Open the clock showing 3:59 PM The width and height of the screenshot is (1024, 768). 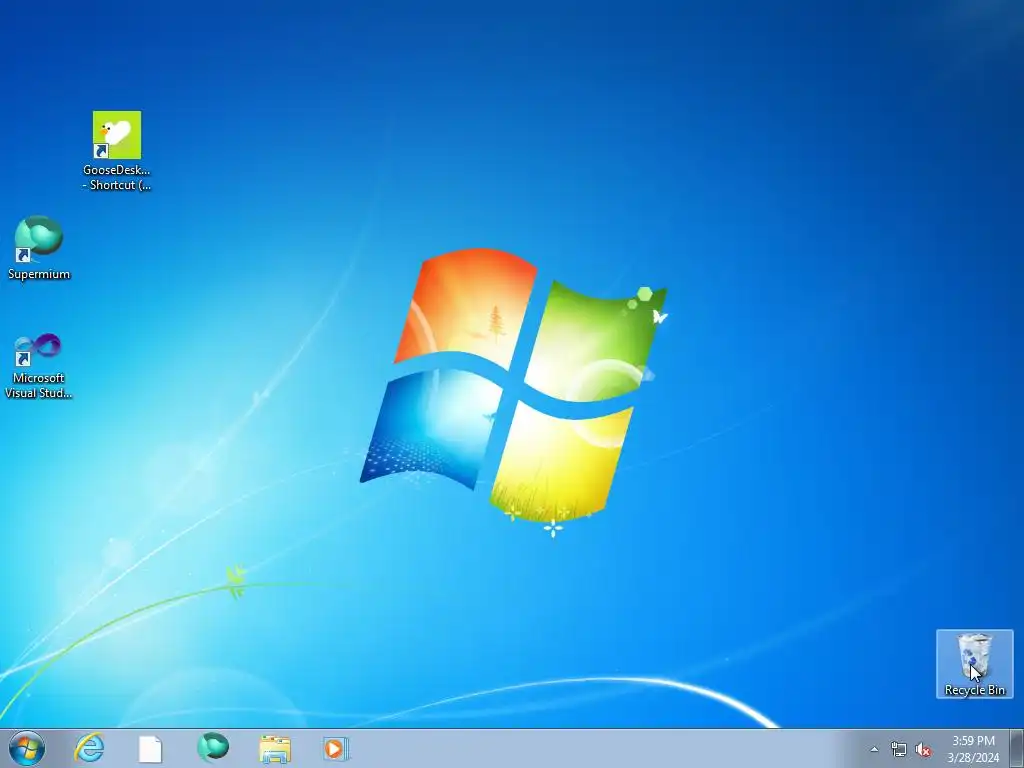(973, 749)
